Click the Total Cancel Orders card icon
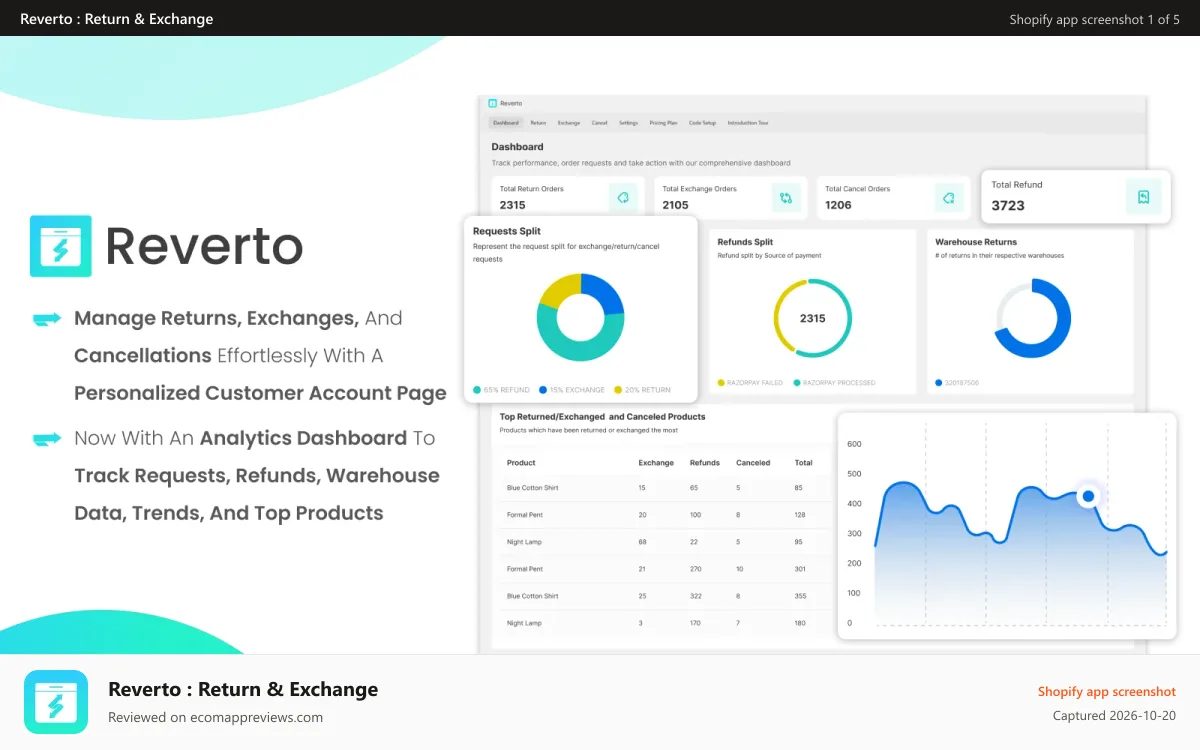The width and height of the screenshot is (1200, 750). click(x=949, y=197)
